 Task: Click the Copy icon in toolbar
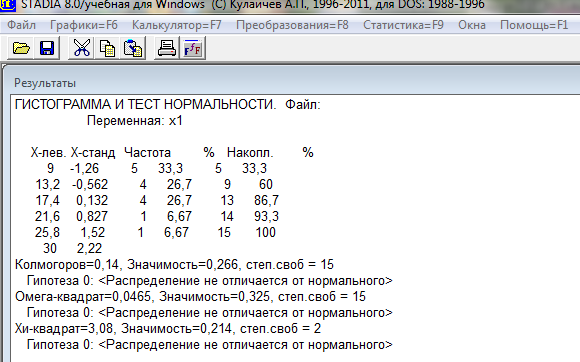(x=107, y=48)
